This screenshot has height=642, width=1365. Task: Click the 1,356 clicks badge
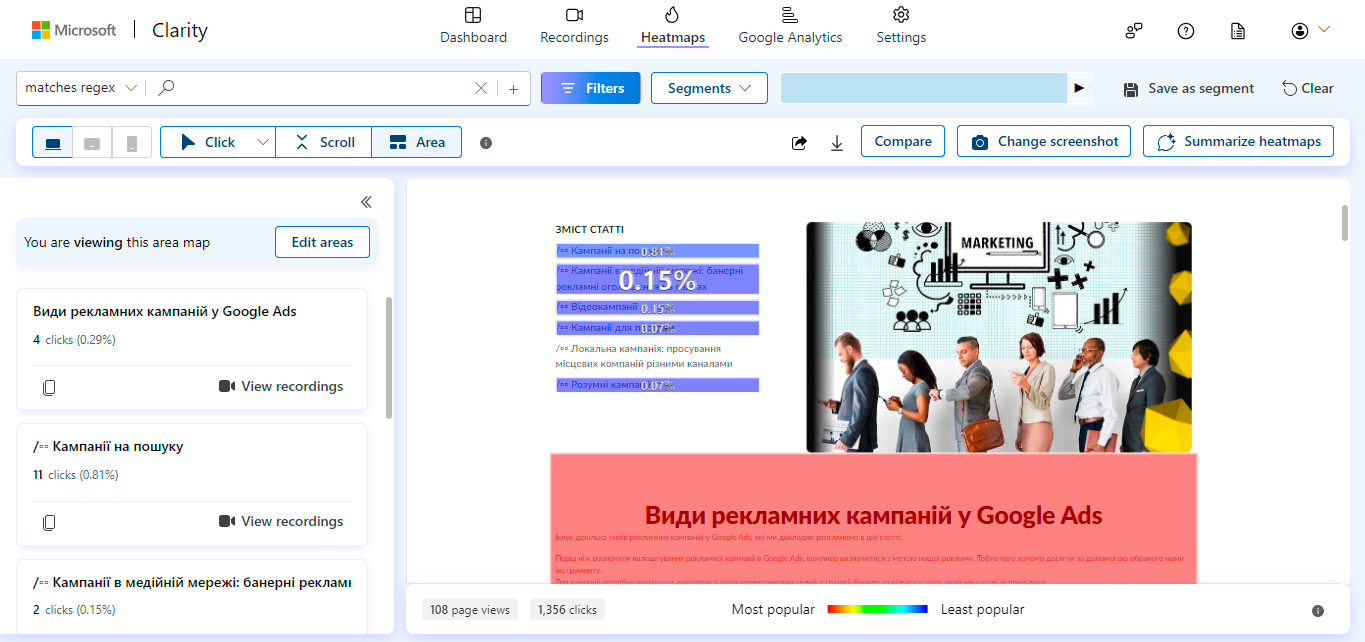point(567,610)
